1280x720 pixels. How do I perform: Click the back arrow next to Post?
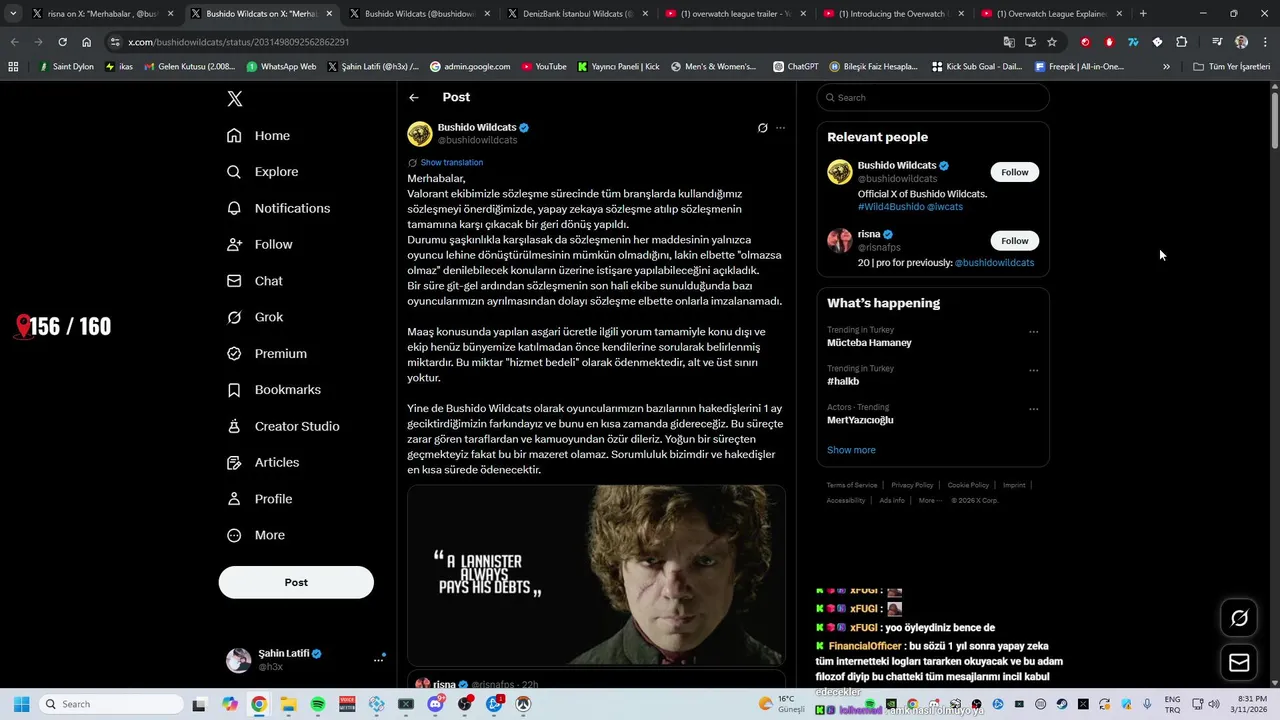[x=414, y=97]
